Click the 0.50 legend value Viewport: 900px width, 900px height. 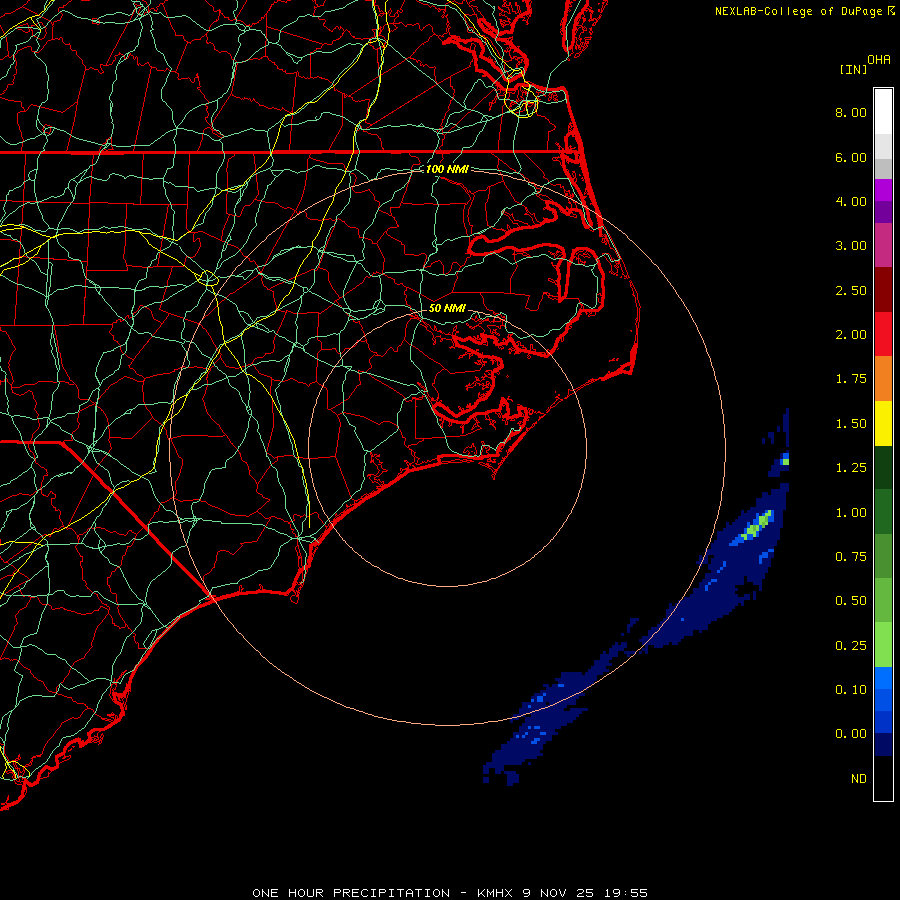click(x=851, y=601)
